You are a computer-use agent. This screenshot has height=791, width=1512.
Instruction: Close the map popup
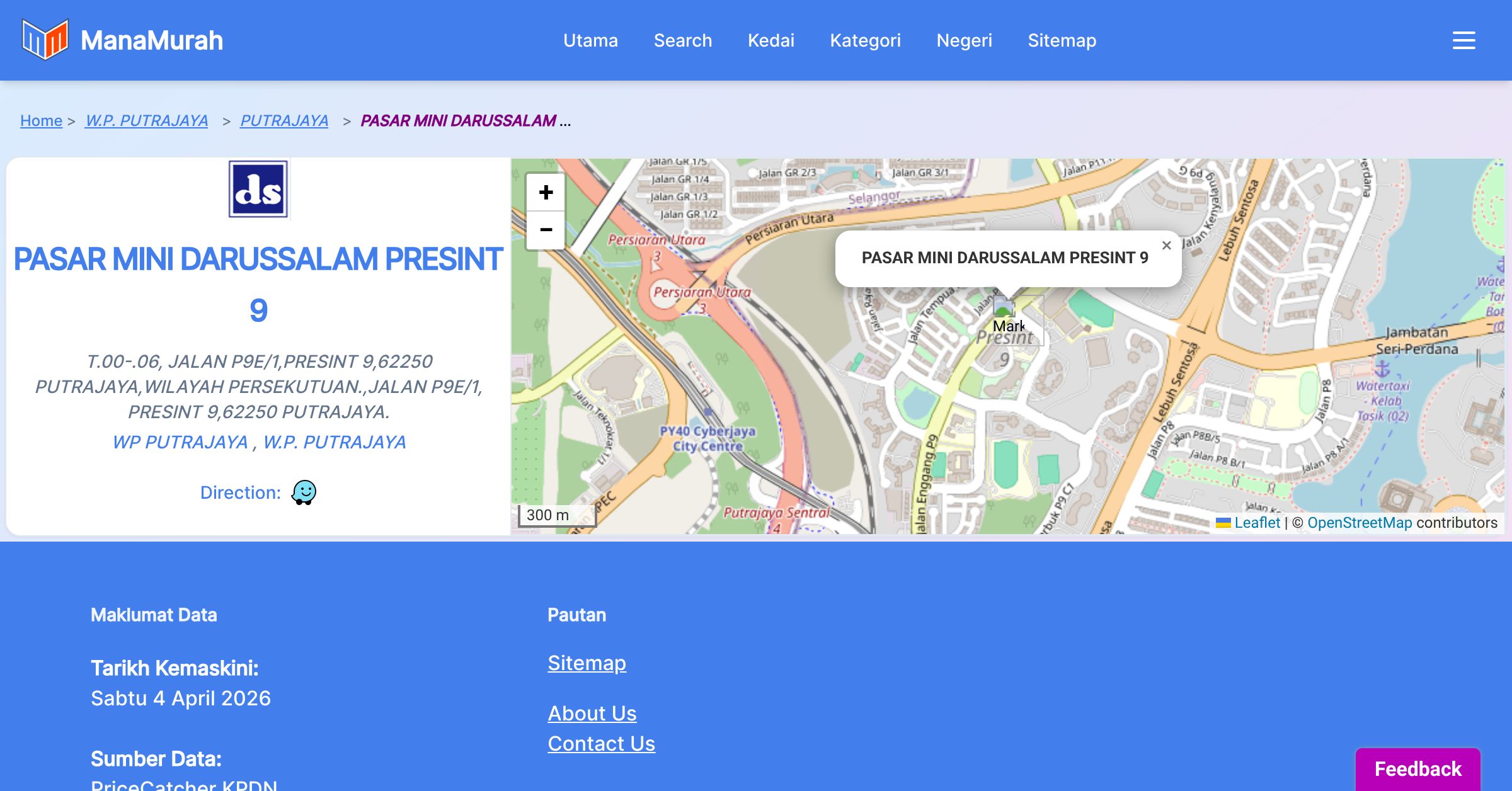click(x=1166, y=246)
